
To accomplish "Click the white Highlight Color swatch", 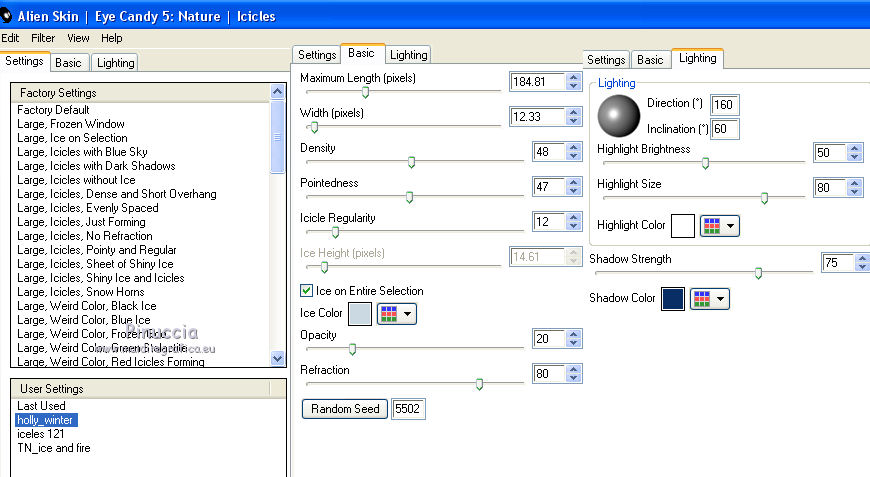I will (682, 226).
